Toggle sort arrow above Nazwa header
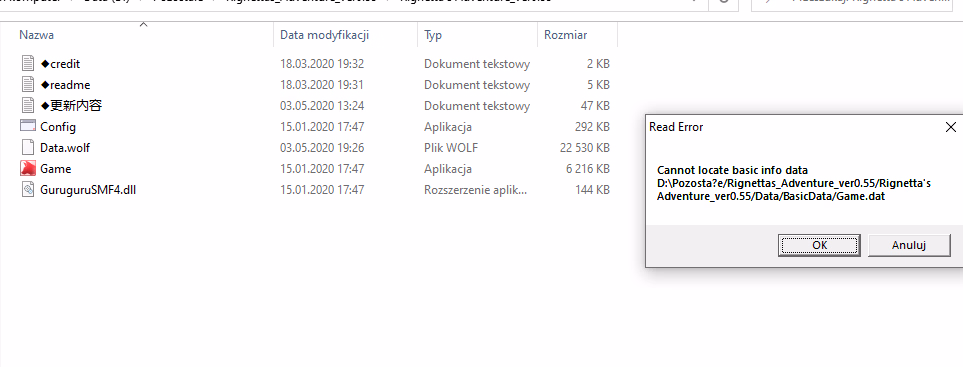 tap(143, 25)
